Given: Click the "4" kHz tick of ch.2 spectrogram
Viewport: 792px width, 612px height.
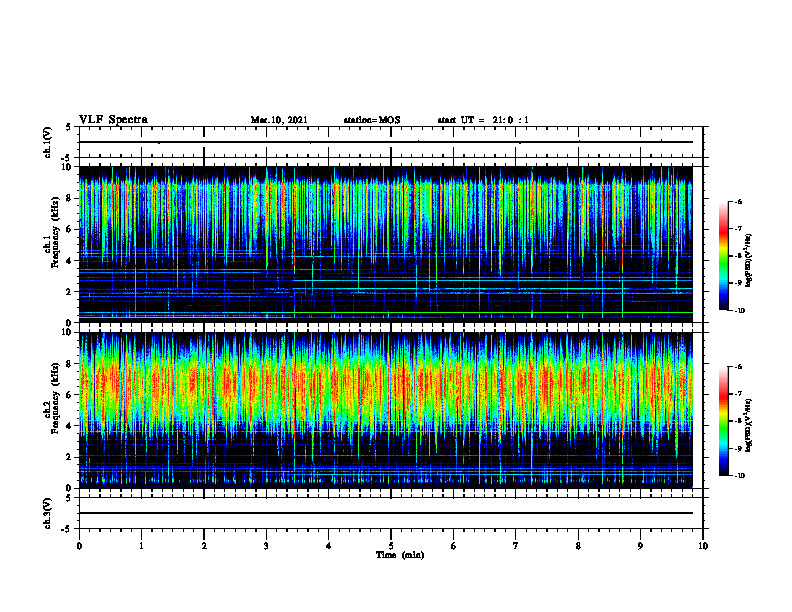Looking at the screenshot, I should pyautogui.click(x=70, y=426).
